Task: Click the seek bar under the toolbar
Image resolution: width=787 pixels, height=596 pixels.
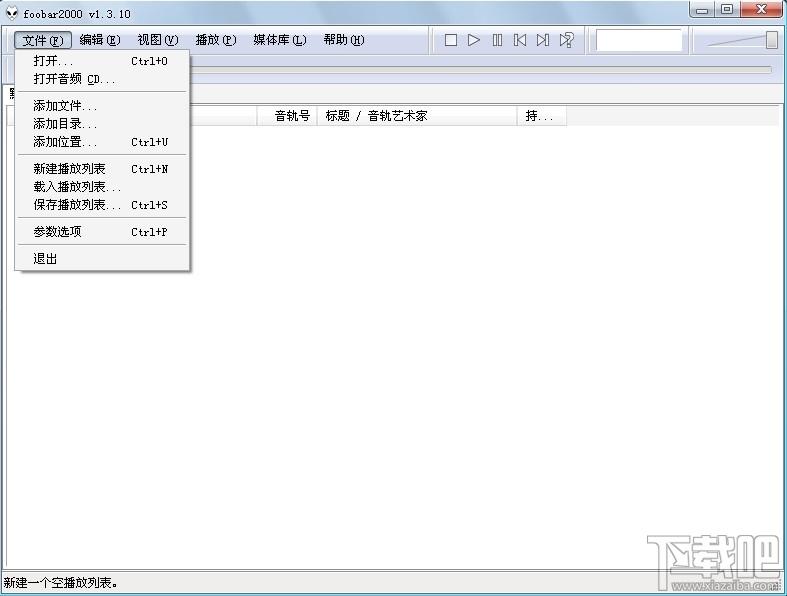Action: [x=481, y=70]
